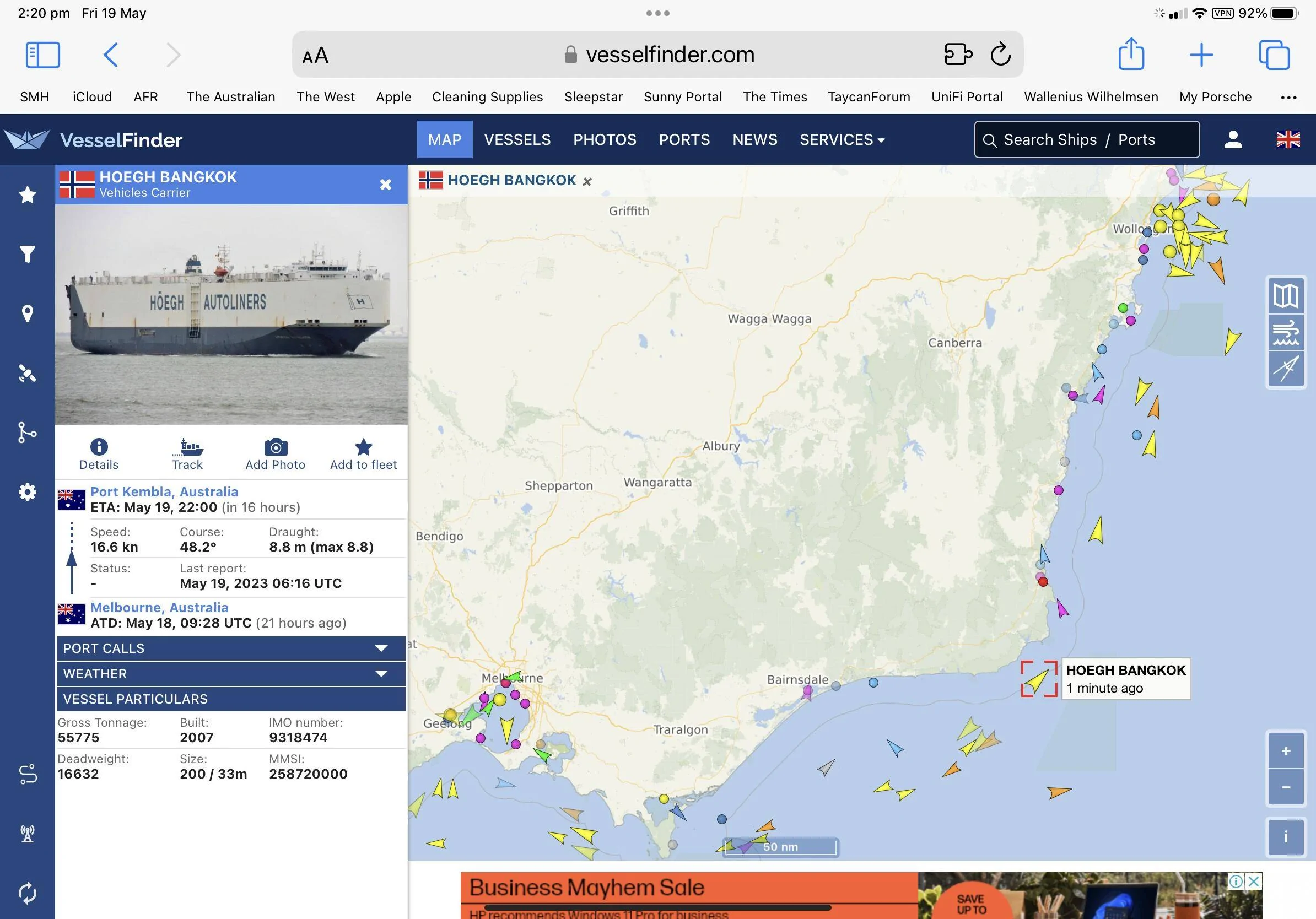This screenshot has width=1316, height=919.
Task: Open the VESSELS tab
Action: (517, 139)
